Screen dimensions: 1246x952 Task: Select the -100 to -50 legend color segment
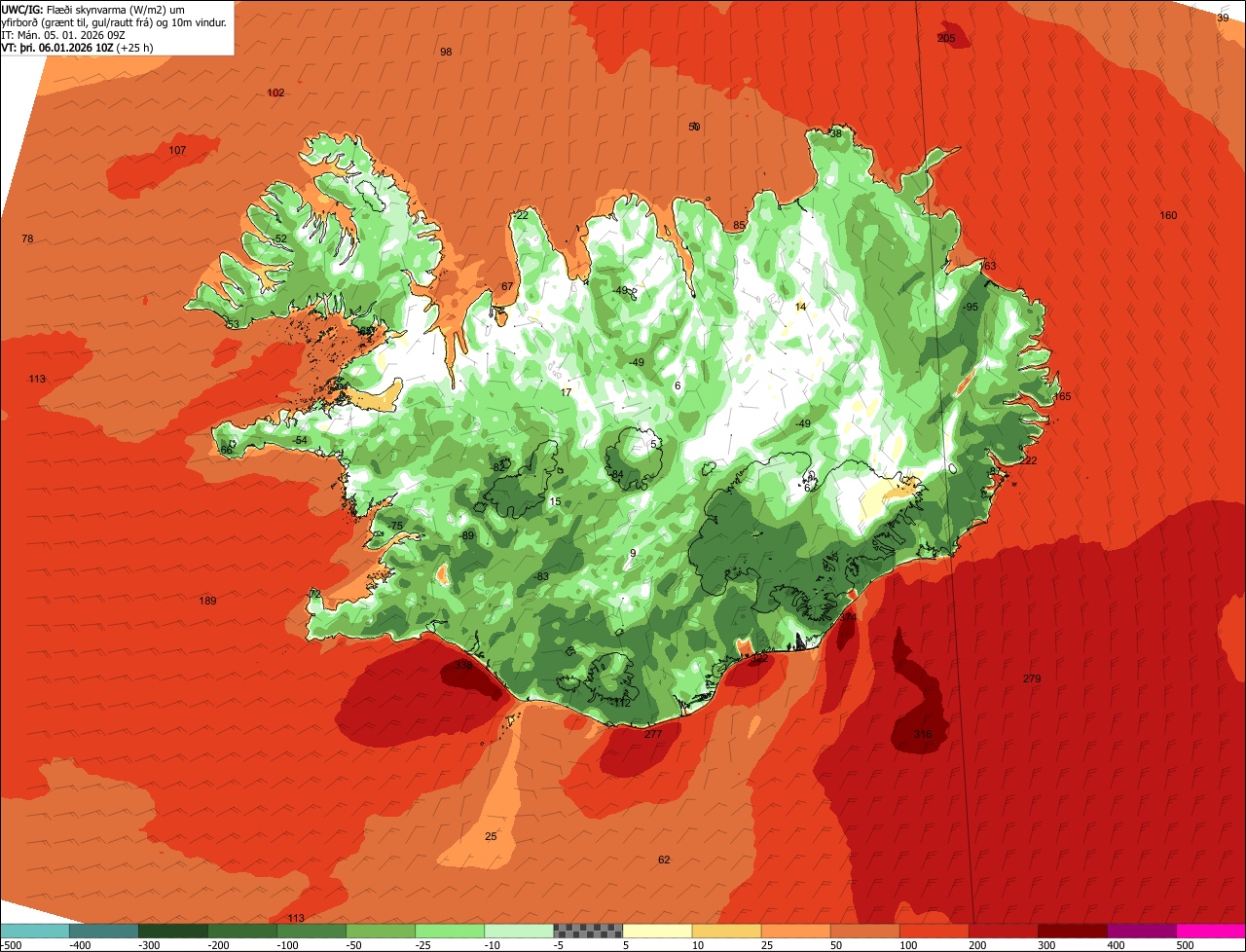tap(311, 930)
